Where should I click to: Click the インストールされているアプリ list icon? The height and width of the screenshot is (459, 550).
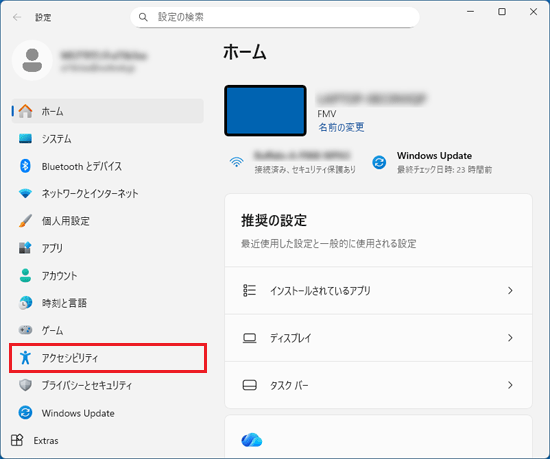pyautogui.click(x=249, y=290)
